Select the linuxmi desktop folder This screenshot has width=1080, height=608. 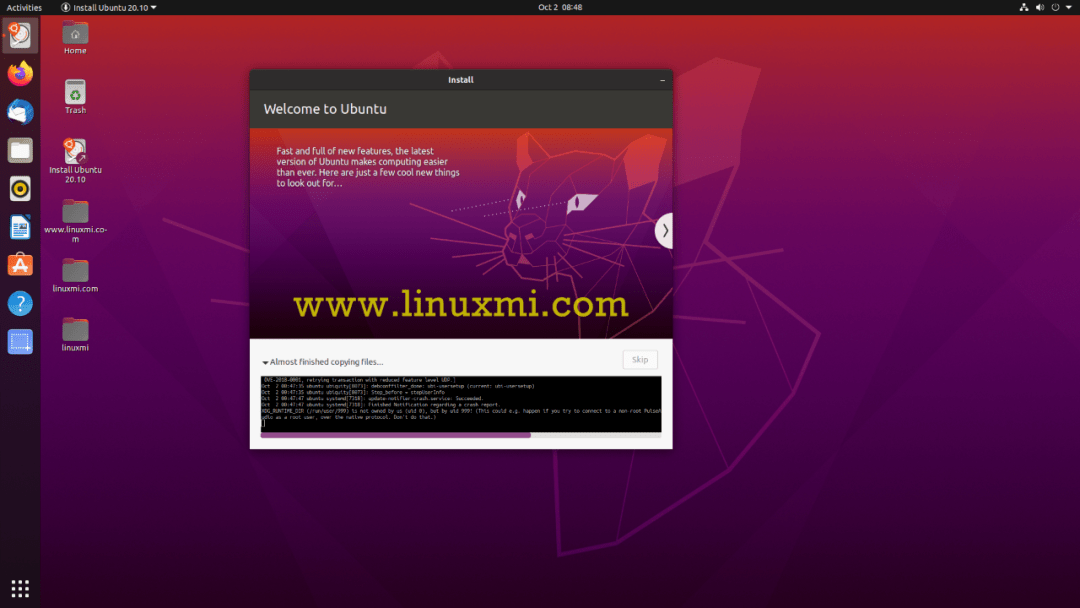[x=75, y=335]
